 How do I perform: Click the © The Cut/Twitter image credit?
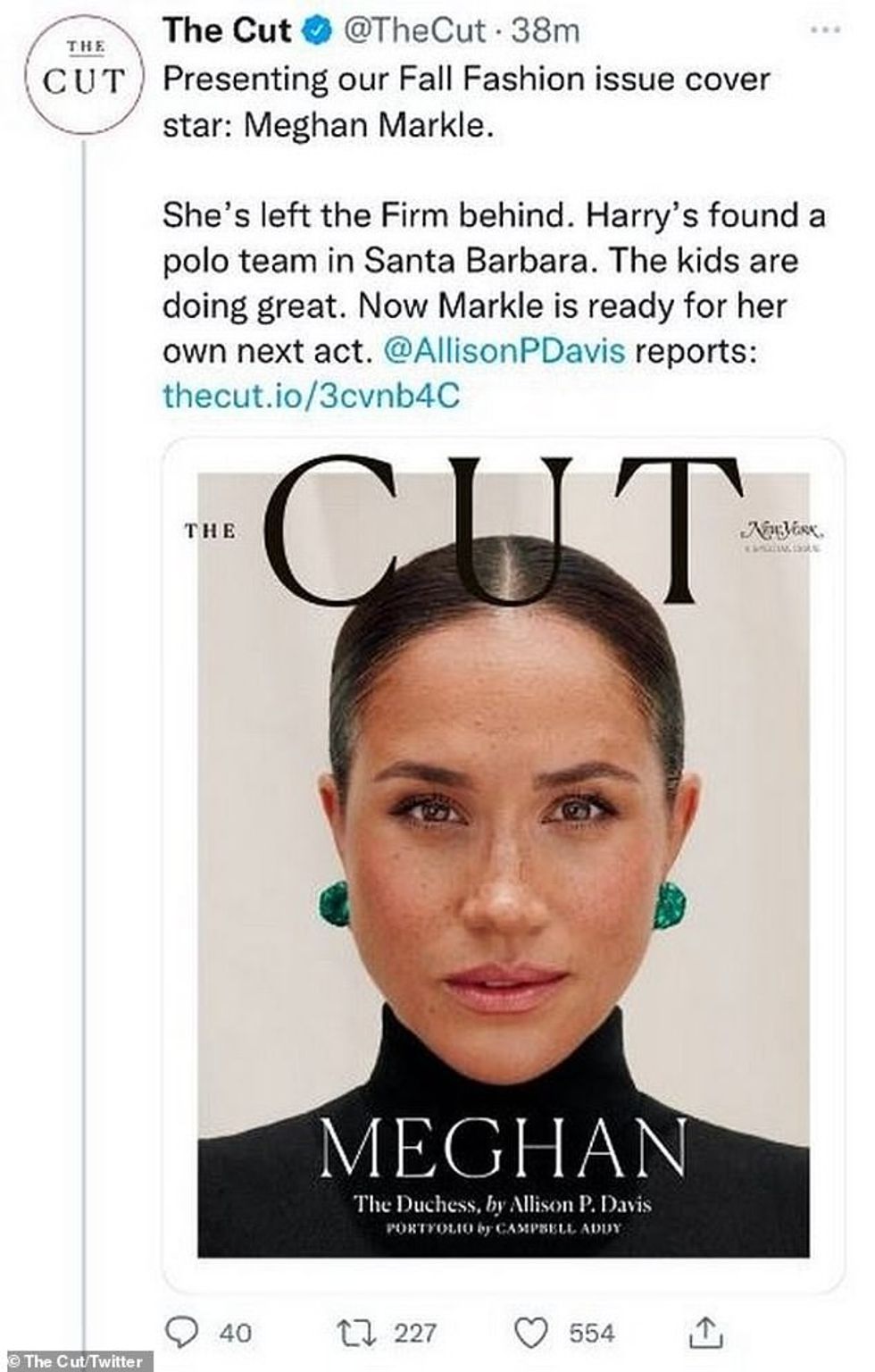tap(75, 1362)
